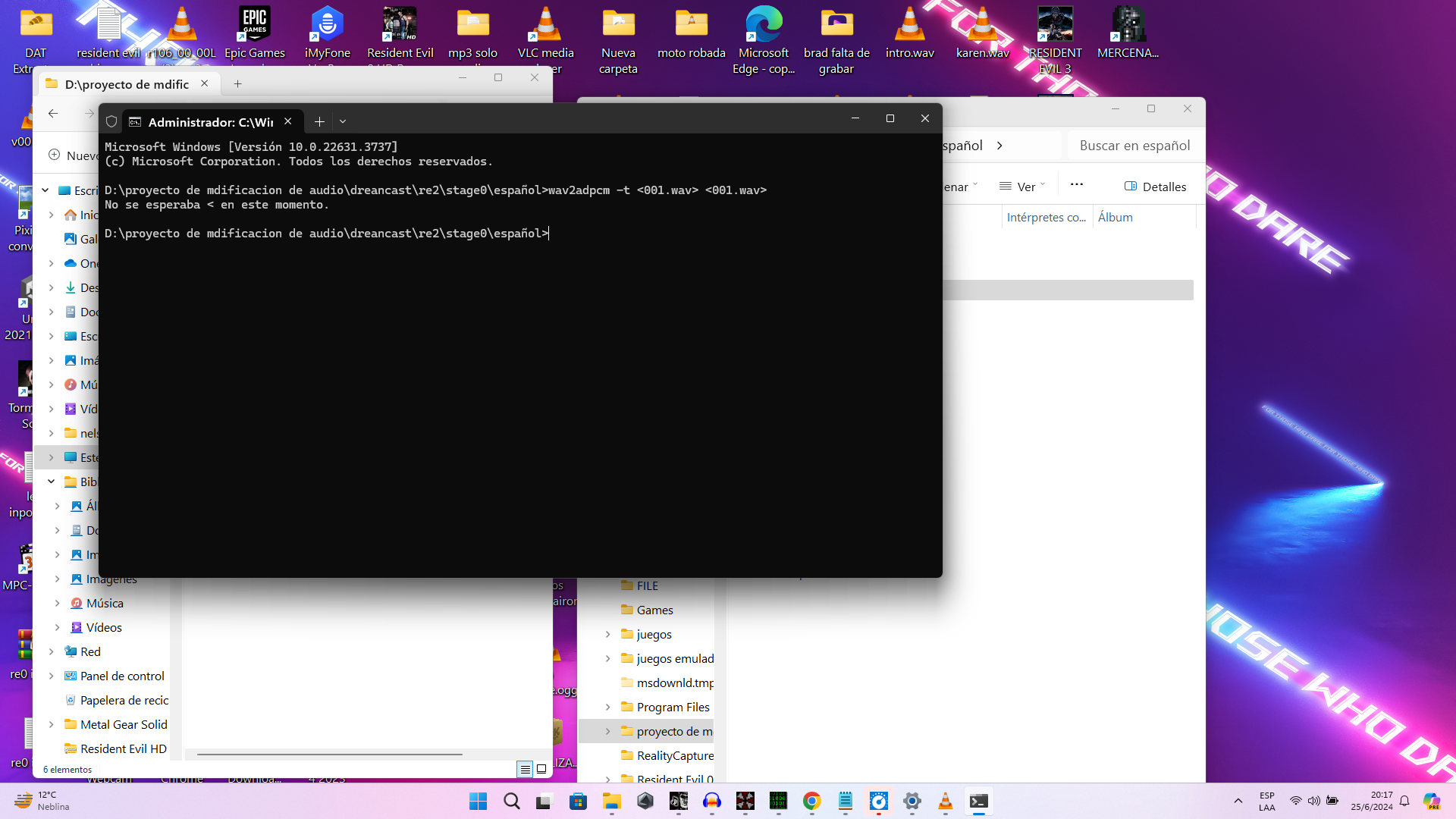Screen dimensions: 1456x819
Task: Open the Microsoft Edge - copia desktop shortcut
Action: pos(764,39)
